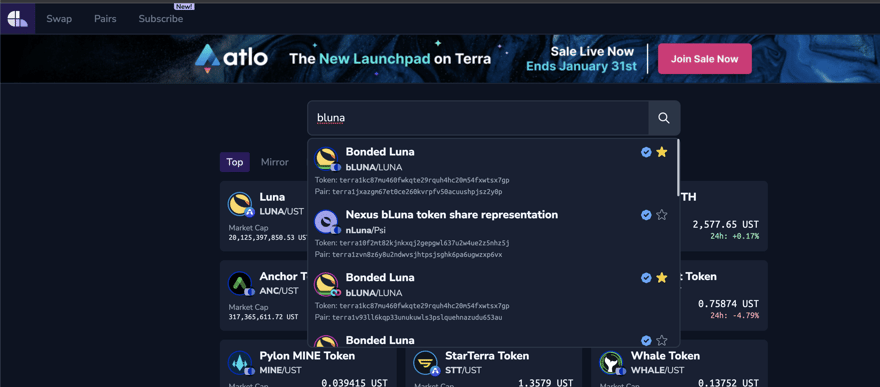Viewport: 880px width, 387px height.
Task: Click token icon of Bonded Luna pair terra1jxazgm
Action: 327,159
